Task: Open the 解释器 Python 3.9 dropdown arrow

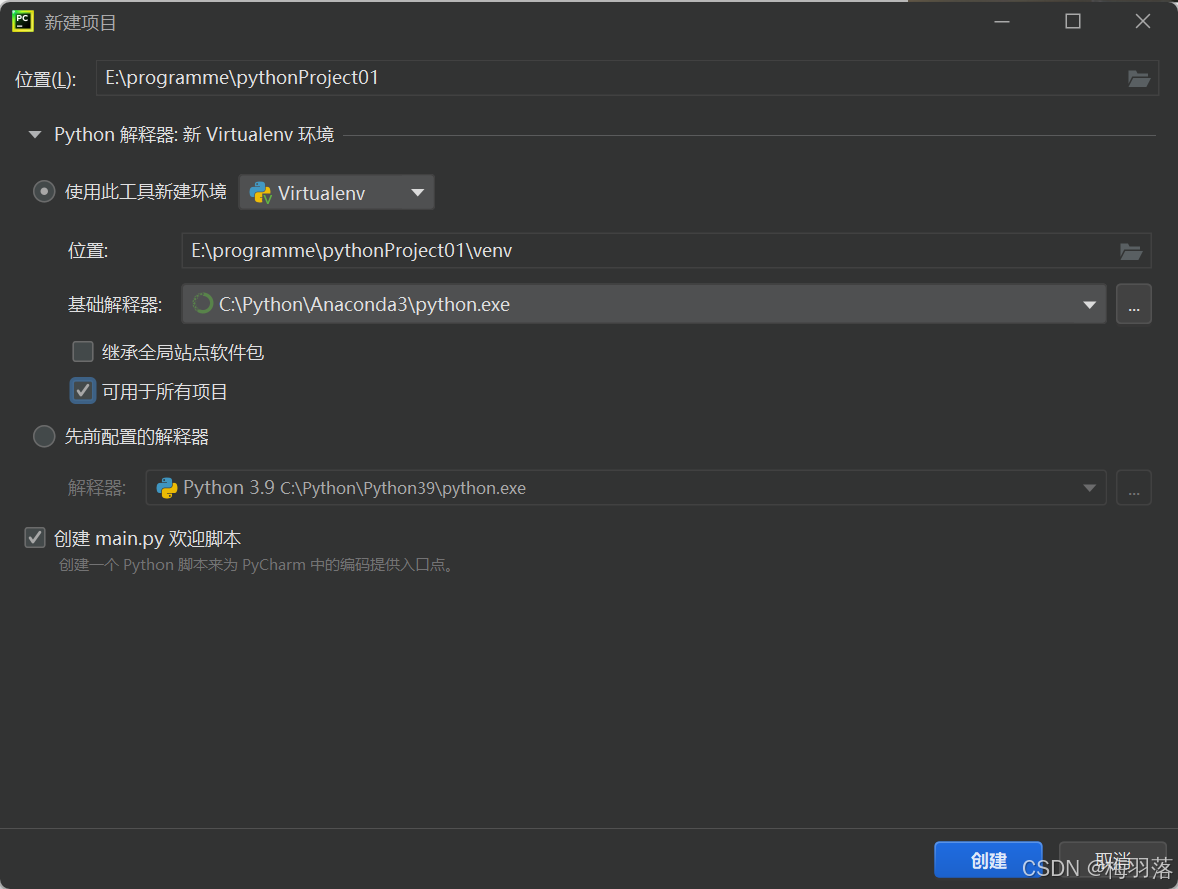Action: click(1089, 488)
